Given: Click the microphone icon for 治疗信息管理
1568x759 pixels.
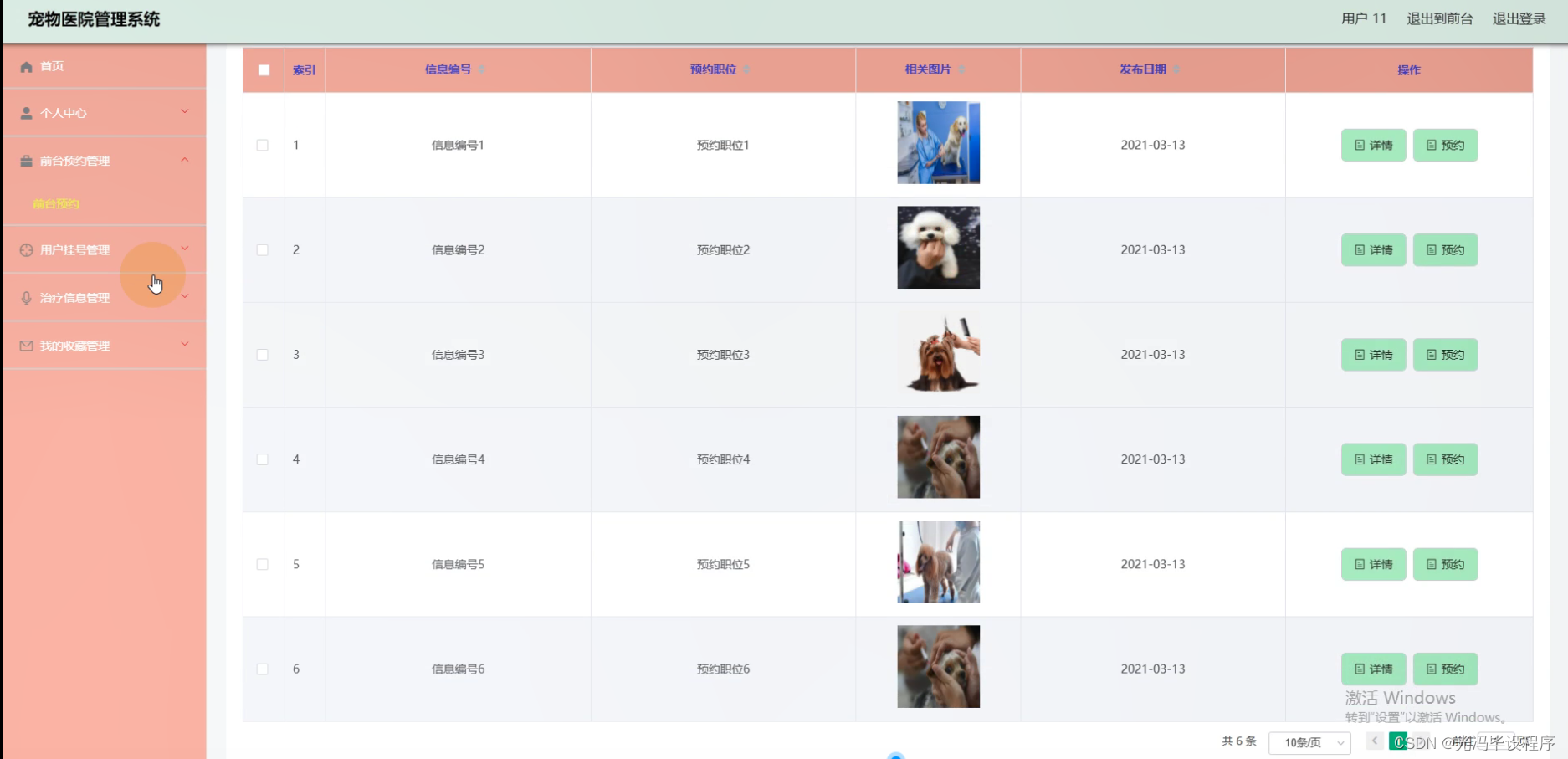Looking at the screenshot, I should (27, 298).
